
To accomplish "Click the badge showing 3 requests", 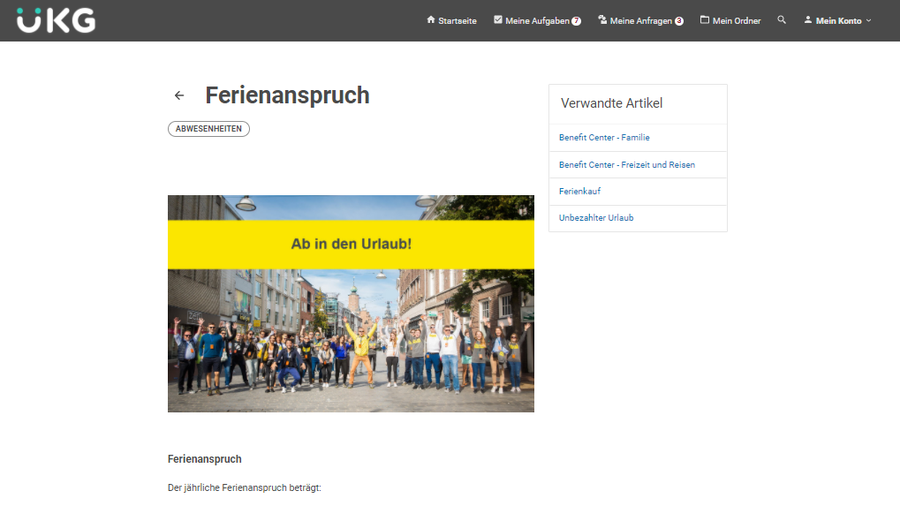I will [679, 21].
